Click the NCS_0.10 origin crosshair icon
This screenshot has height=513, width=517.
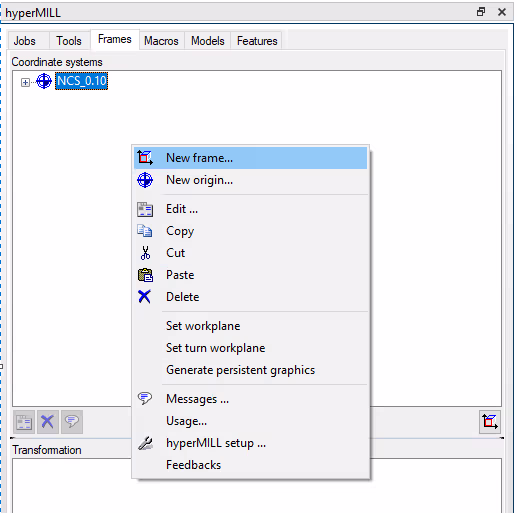point(44,81)
